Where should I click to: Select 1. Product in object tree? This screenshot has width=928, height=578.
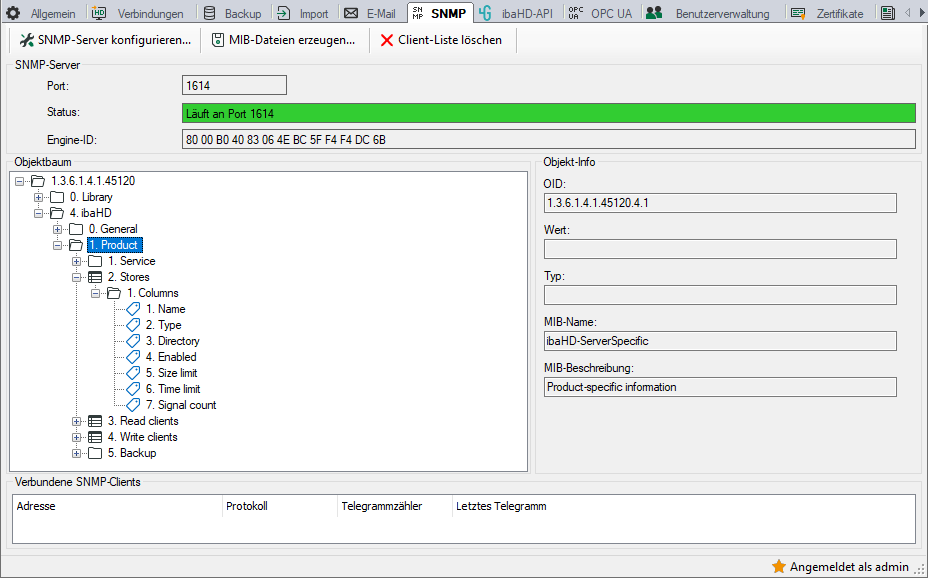(x=115, y=245)
